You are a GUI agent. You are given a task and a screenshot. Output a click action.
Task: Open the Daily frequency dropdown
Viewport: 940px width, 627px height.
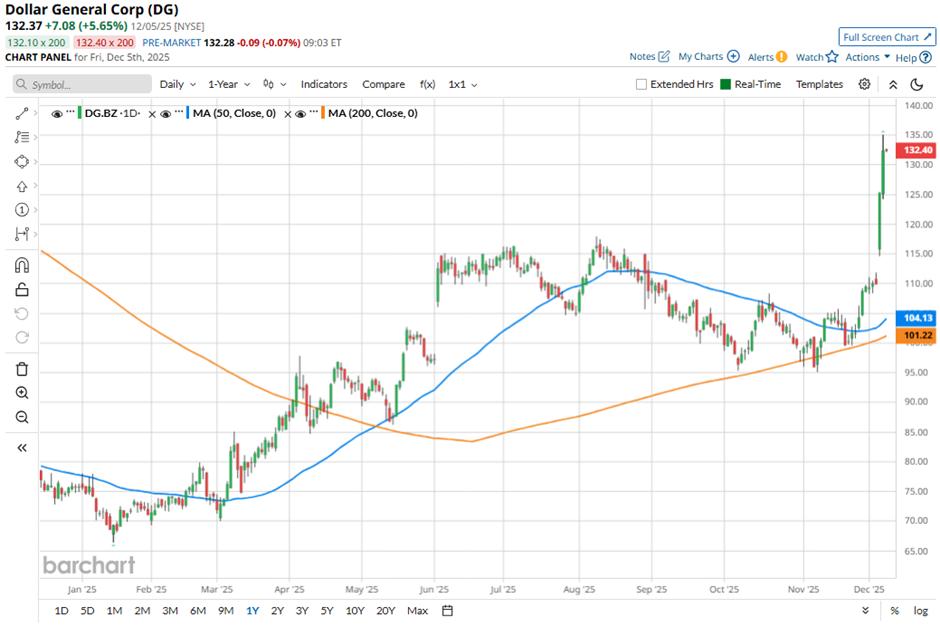tap(176, 85)
